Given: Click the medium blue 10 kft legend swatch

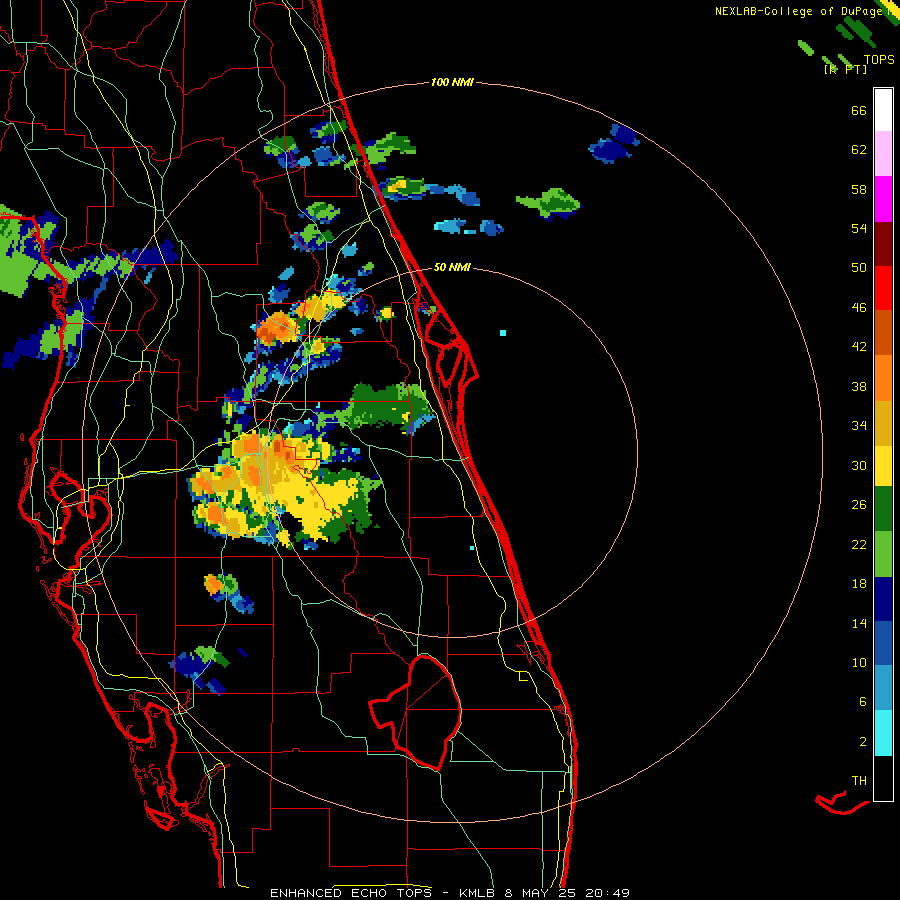Looking at the screenshot, I should pyautogui.click(x=883, y=643).
